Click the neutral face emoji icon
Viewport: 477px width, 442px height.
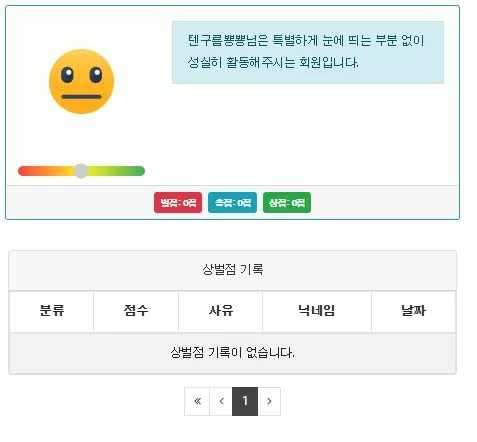pyautogui.click(x=81, y=82)
